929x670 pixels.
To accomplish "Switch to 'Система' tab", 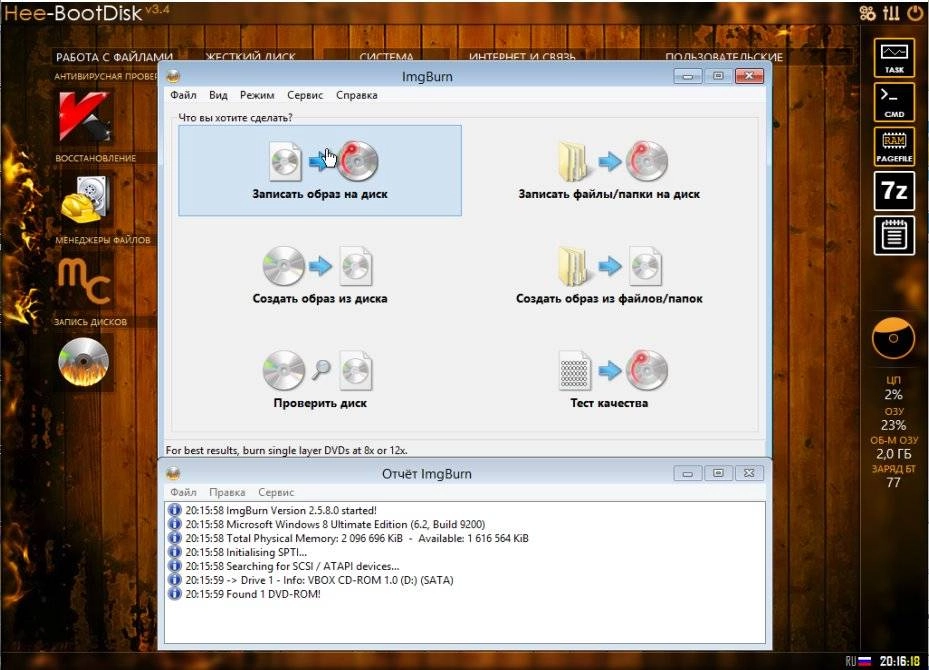I will (x=386, y=57).
